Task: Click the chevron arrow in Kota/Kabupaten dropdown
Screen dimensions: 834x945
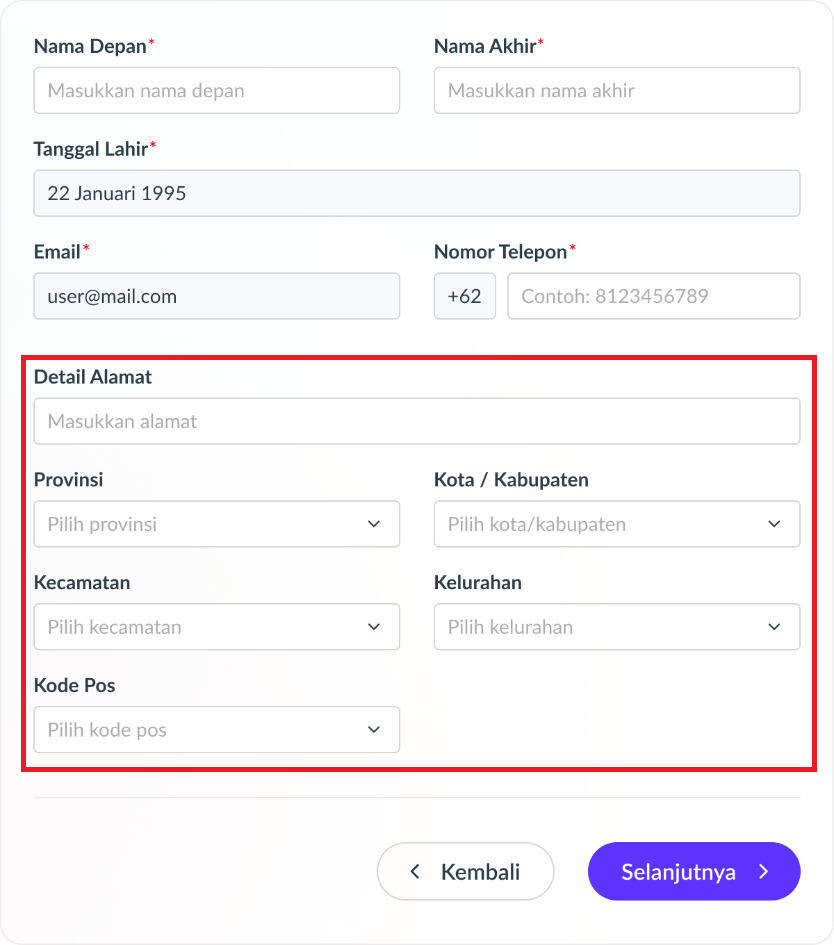Action: click(774, 524)
